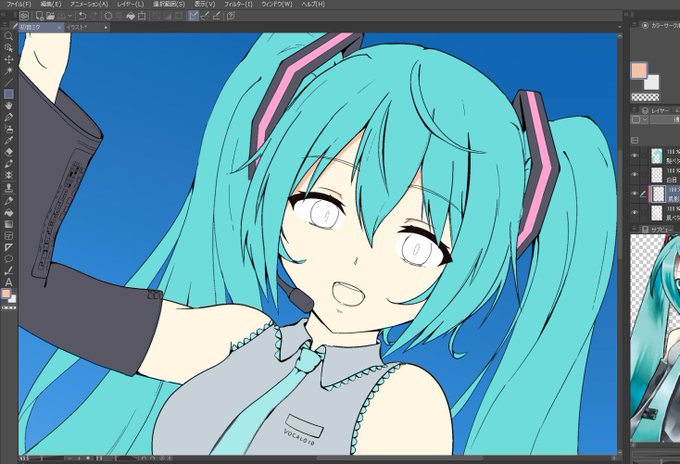The image size is (680, 464).
Task: Select the Hand move tool
Action: (x=8, y=106)
